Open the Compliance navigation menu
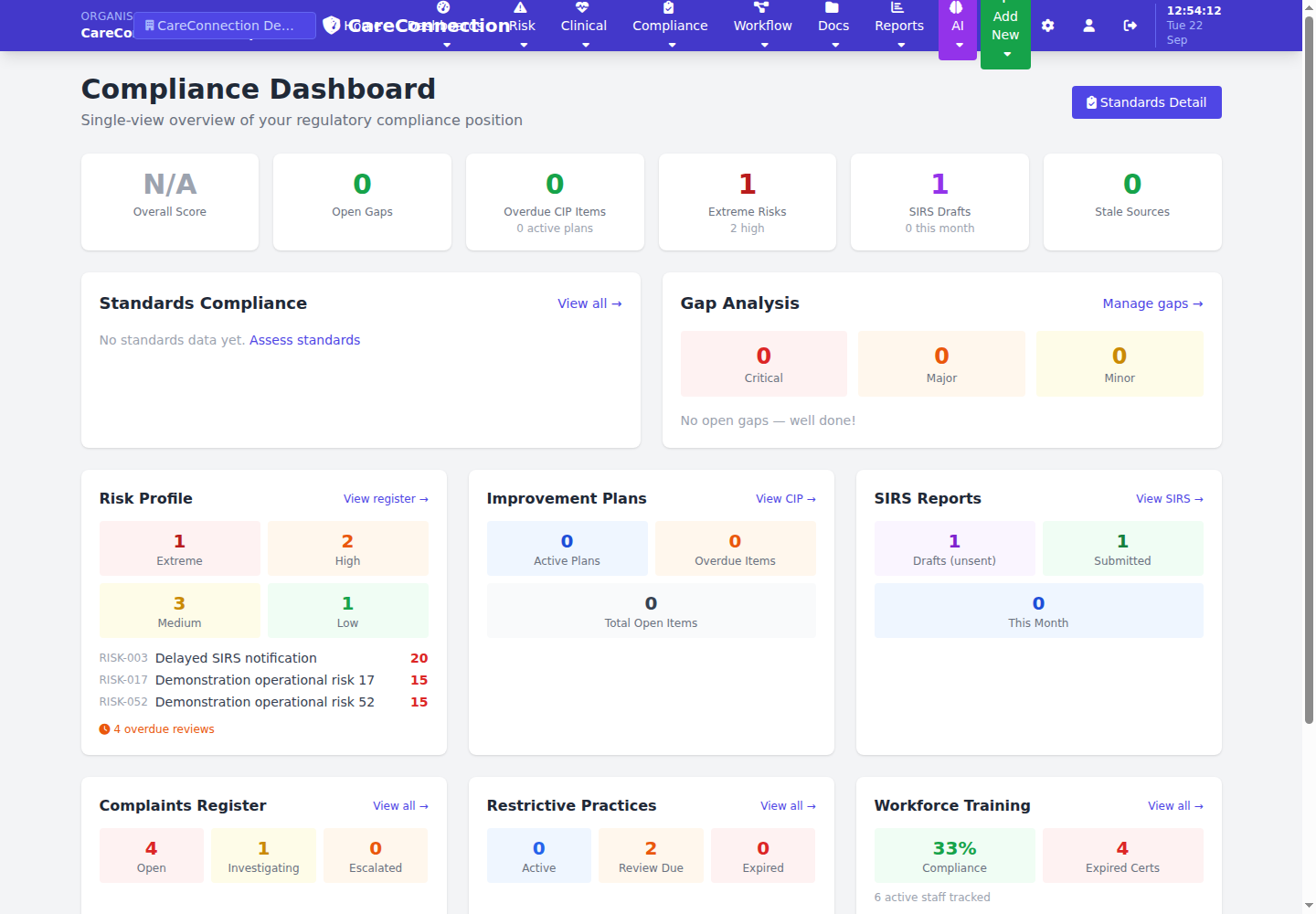 [670, 26]
